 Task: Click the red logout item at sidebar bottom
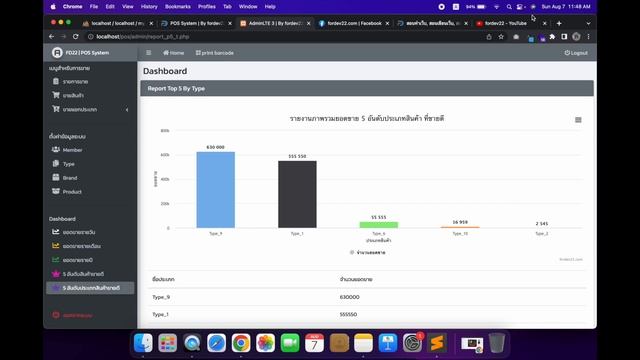point(73,315)
